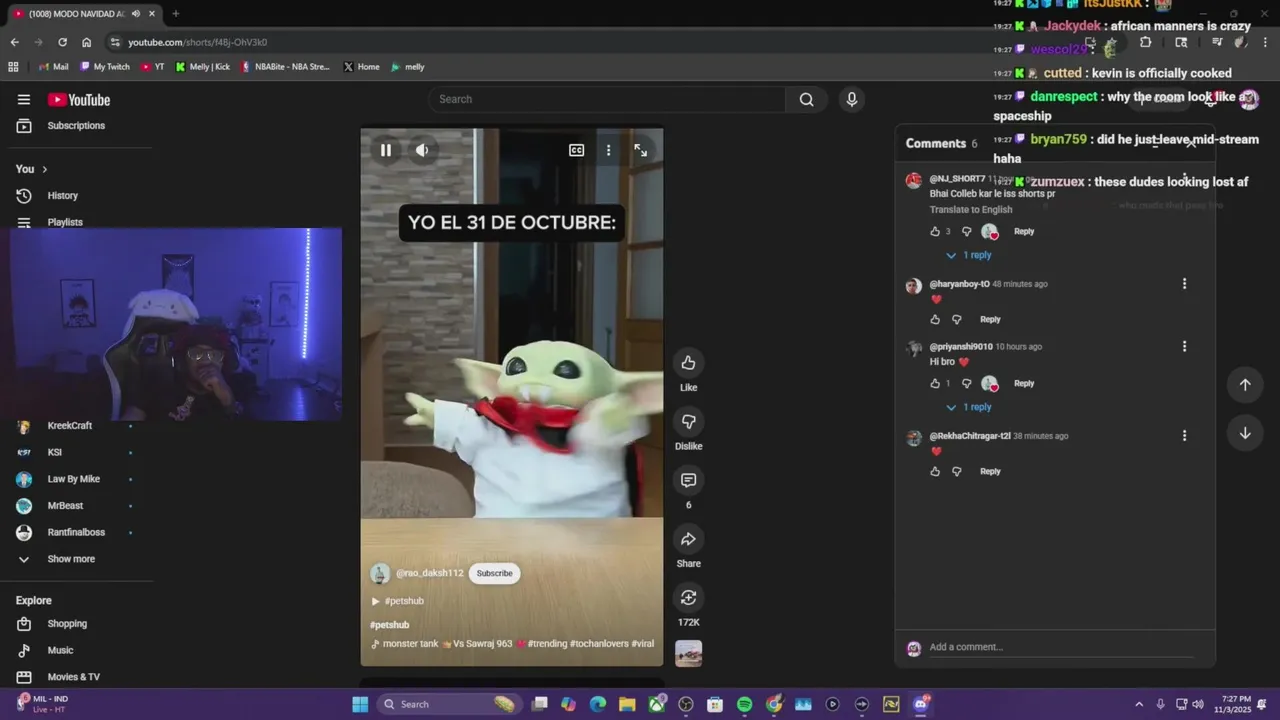Like the @priyanshi9010 comment

tap(935, 383)
